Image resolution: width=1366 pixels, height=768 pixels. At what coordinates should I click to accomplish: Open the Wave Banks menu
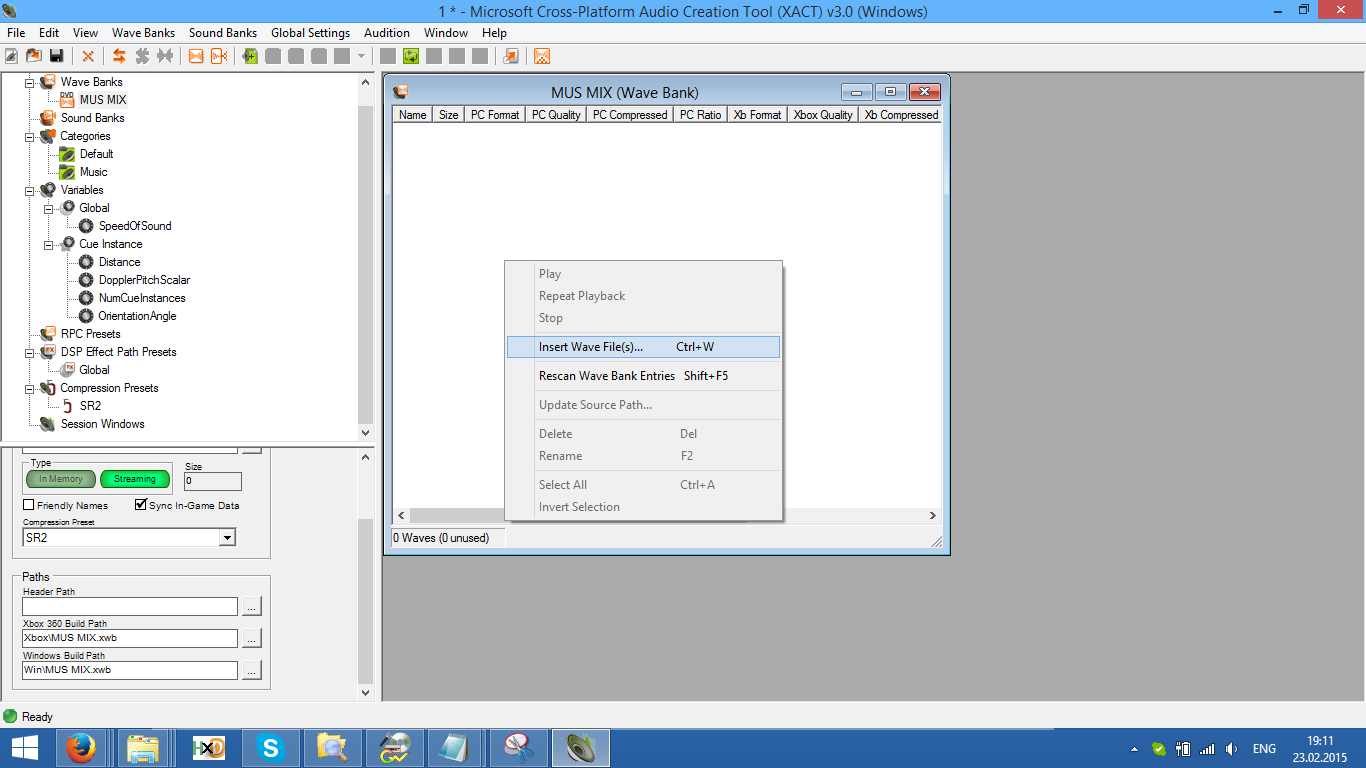tap(143, 33)
